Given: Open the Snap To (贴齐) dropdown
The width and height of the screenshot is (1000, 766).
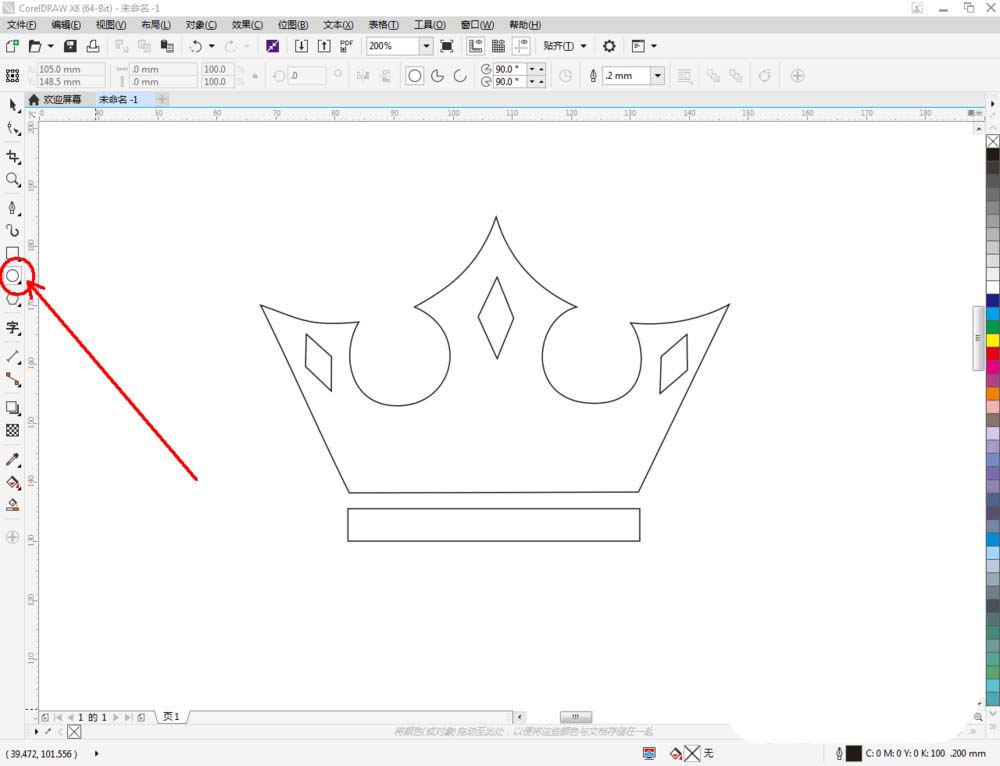Looking at the screenshot, I should pyautogui.click(x=564, y=46).
